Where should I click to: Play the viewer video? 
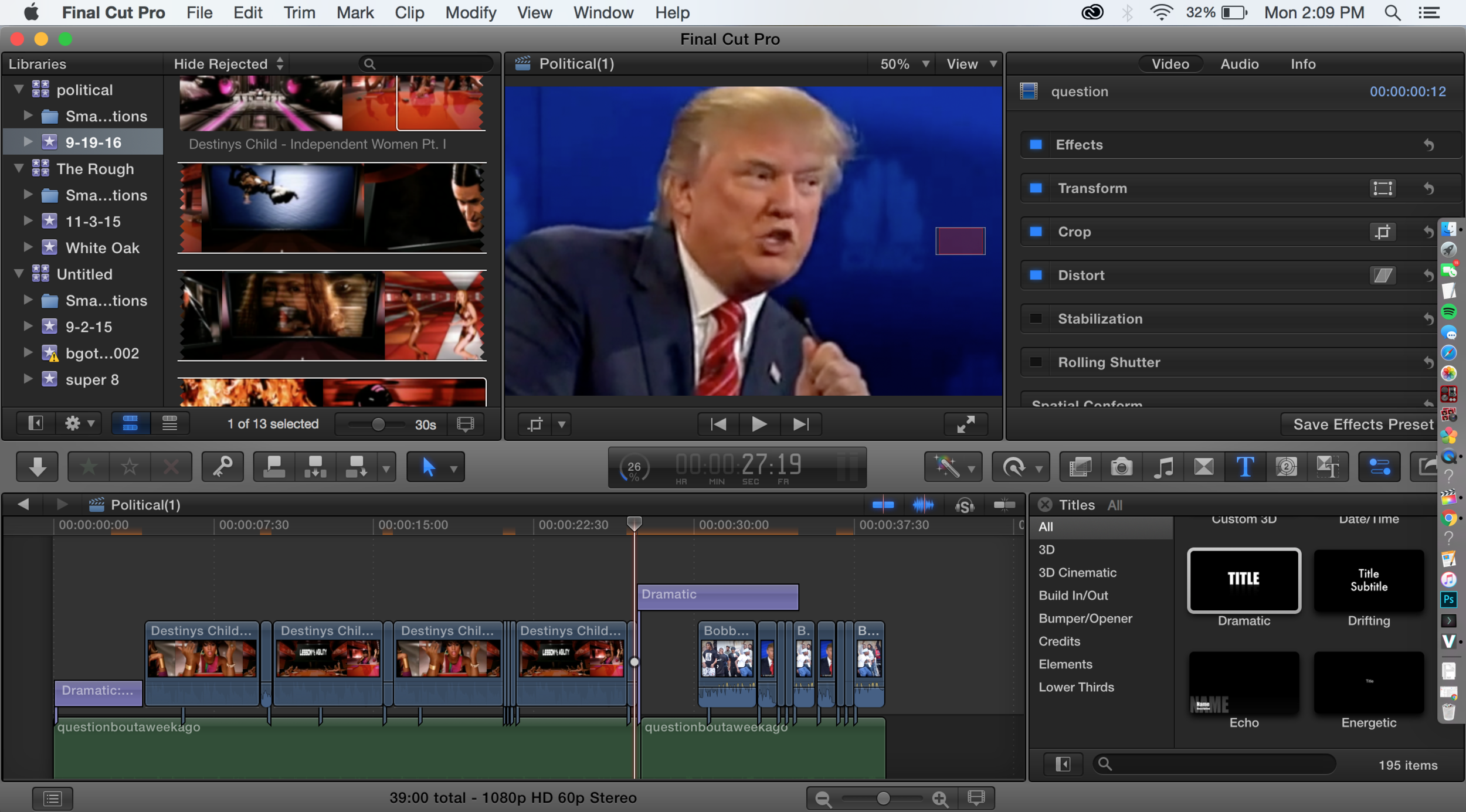pyautogui.click(x=759, y=424)
